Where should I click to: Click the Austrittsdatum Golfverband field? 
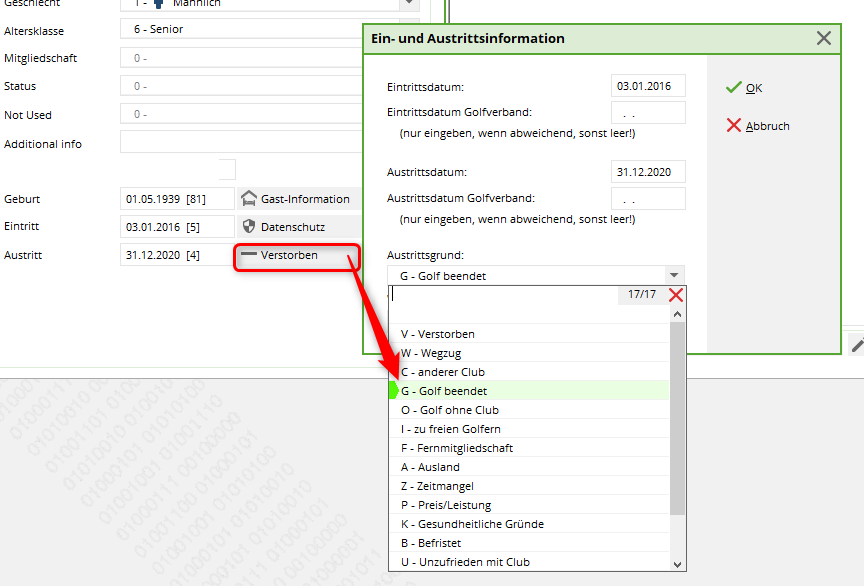coord(648,199)
